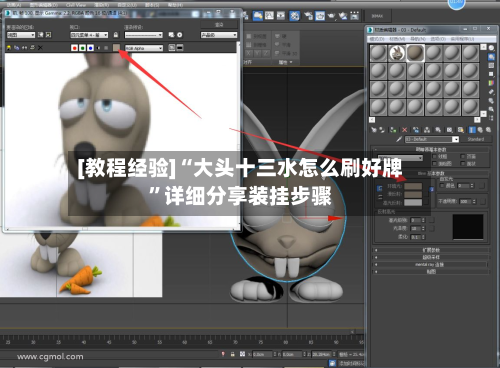
Task: Click Clone Rendered Frame Window icon
Action: 24,48
